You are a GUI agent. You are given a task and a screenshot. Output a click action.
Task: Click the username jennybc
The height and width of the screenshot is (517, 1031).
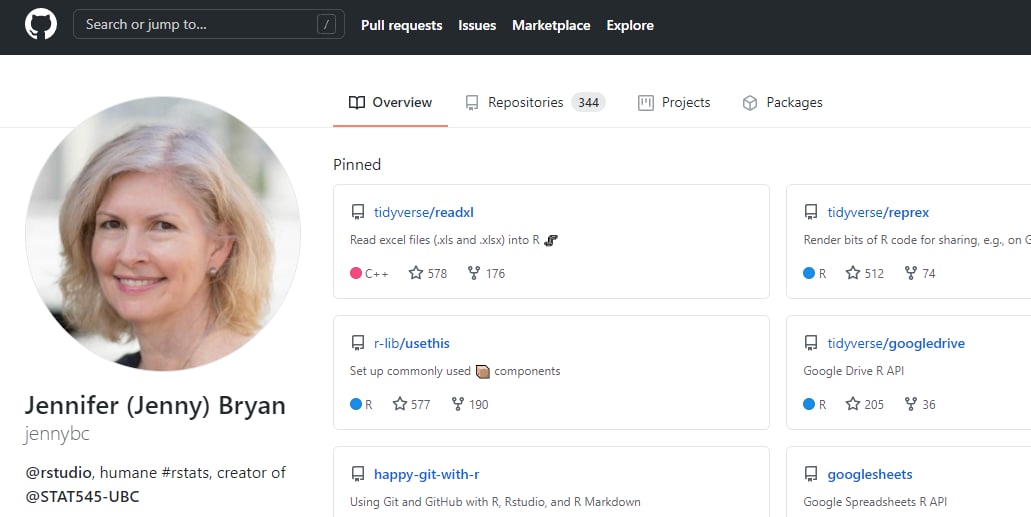[x=57, y=434]
